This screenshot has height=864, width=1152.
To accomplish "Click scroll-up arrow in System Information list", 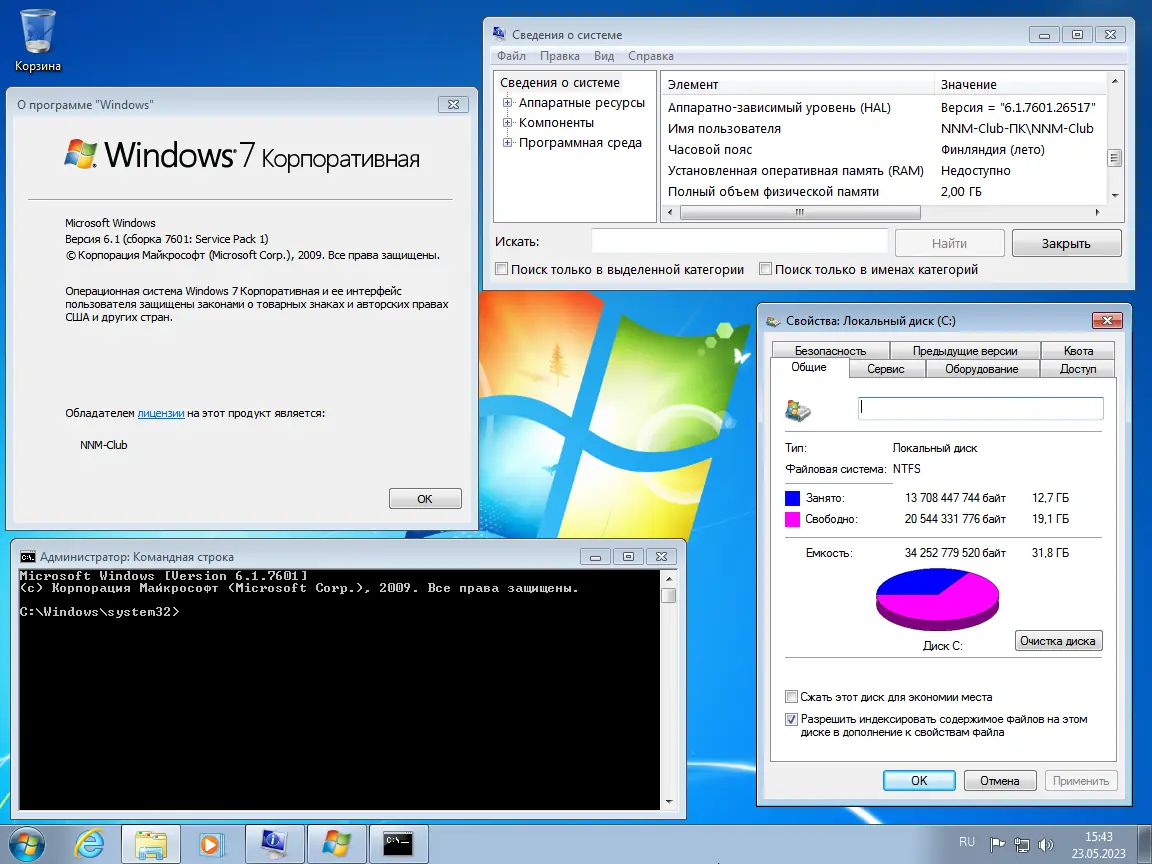I will click(1115, 80).
